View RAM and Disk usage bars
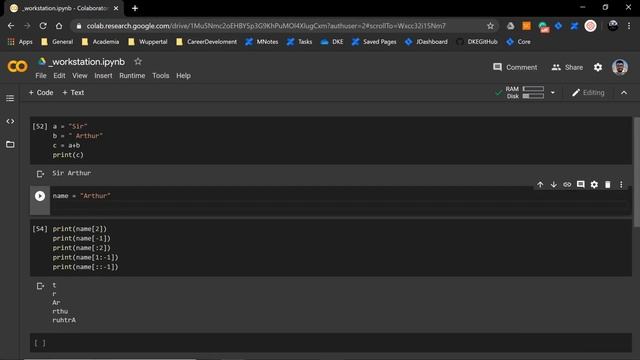Image resolution: width=640 pixels, height=360 pixels. [x=525, y=93]
